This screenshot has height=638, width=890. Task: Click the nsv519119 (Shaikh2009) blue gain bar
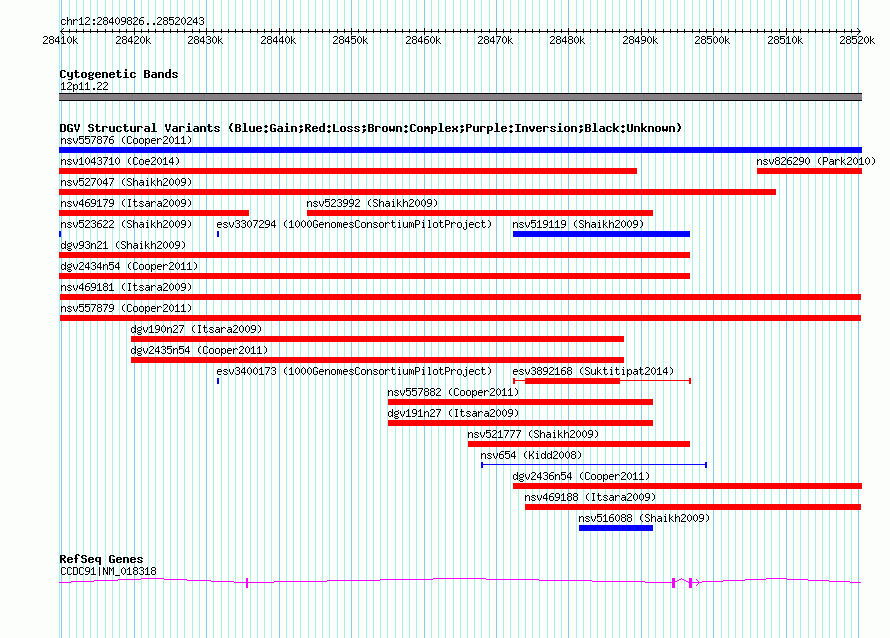pos(601,234)
